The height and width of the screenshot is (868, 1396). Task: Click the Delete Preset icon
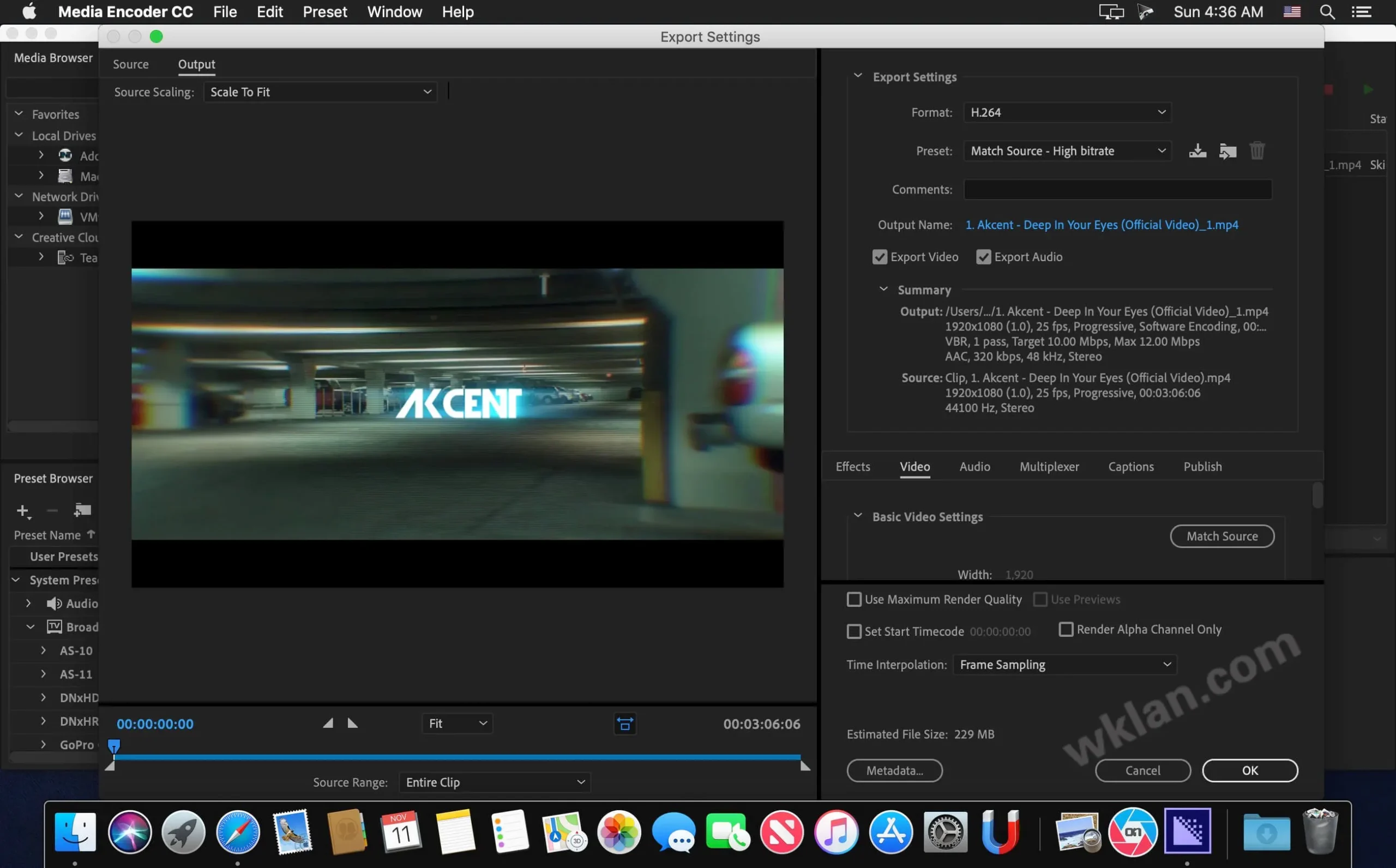[1257, 152]
